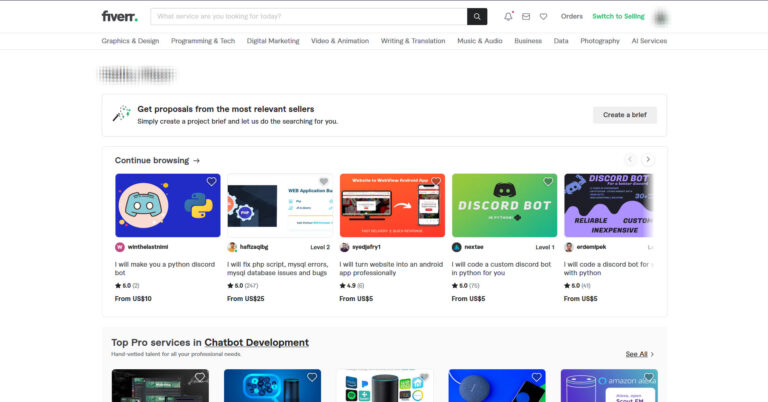This screenshot has height=402, width=768.
Task: Open title 'I will code a custom discord bot'
Action: tap(502, 269)
